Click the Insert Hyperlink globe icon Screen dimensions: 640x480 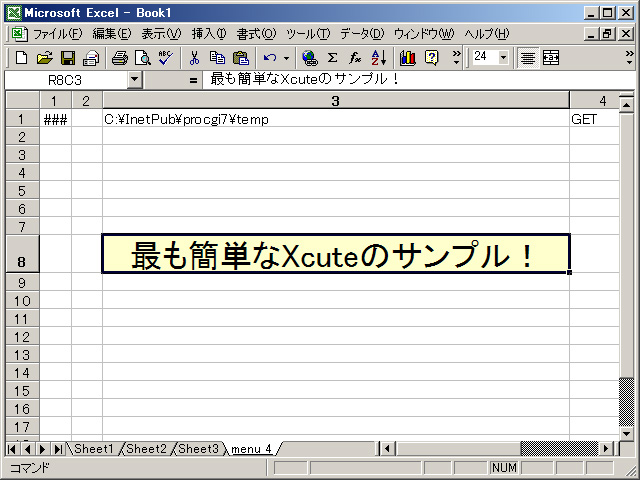[x=310, y=58]
